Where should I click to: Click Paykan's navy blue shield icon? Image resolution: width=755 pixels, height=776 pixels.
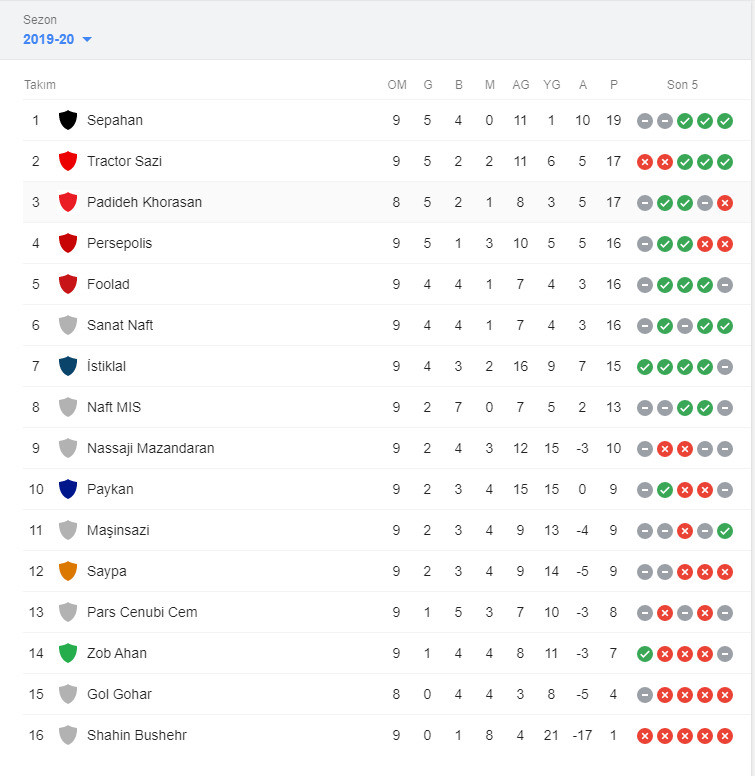(68, 489)
